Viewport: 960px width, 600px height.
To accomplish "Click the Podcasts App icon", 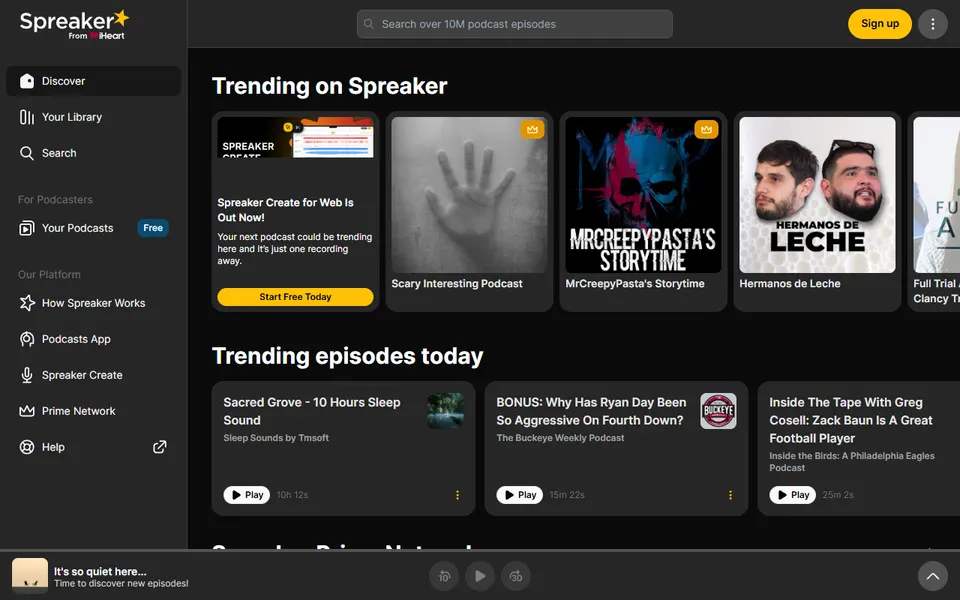I will pos(27,339).
